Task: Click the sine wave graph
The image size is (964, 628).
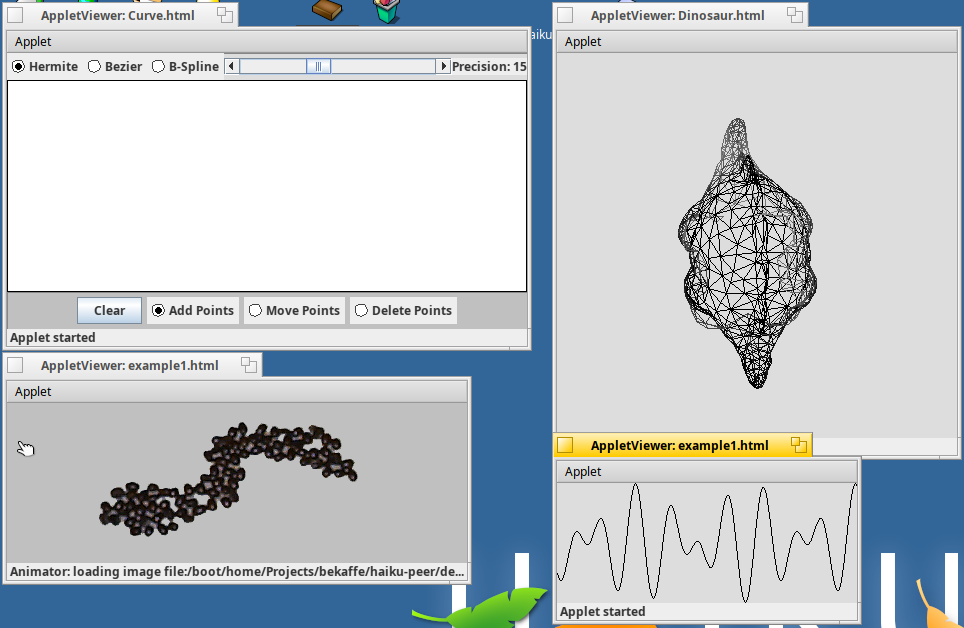Action: pyautogui.click(x=707, y=543)
